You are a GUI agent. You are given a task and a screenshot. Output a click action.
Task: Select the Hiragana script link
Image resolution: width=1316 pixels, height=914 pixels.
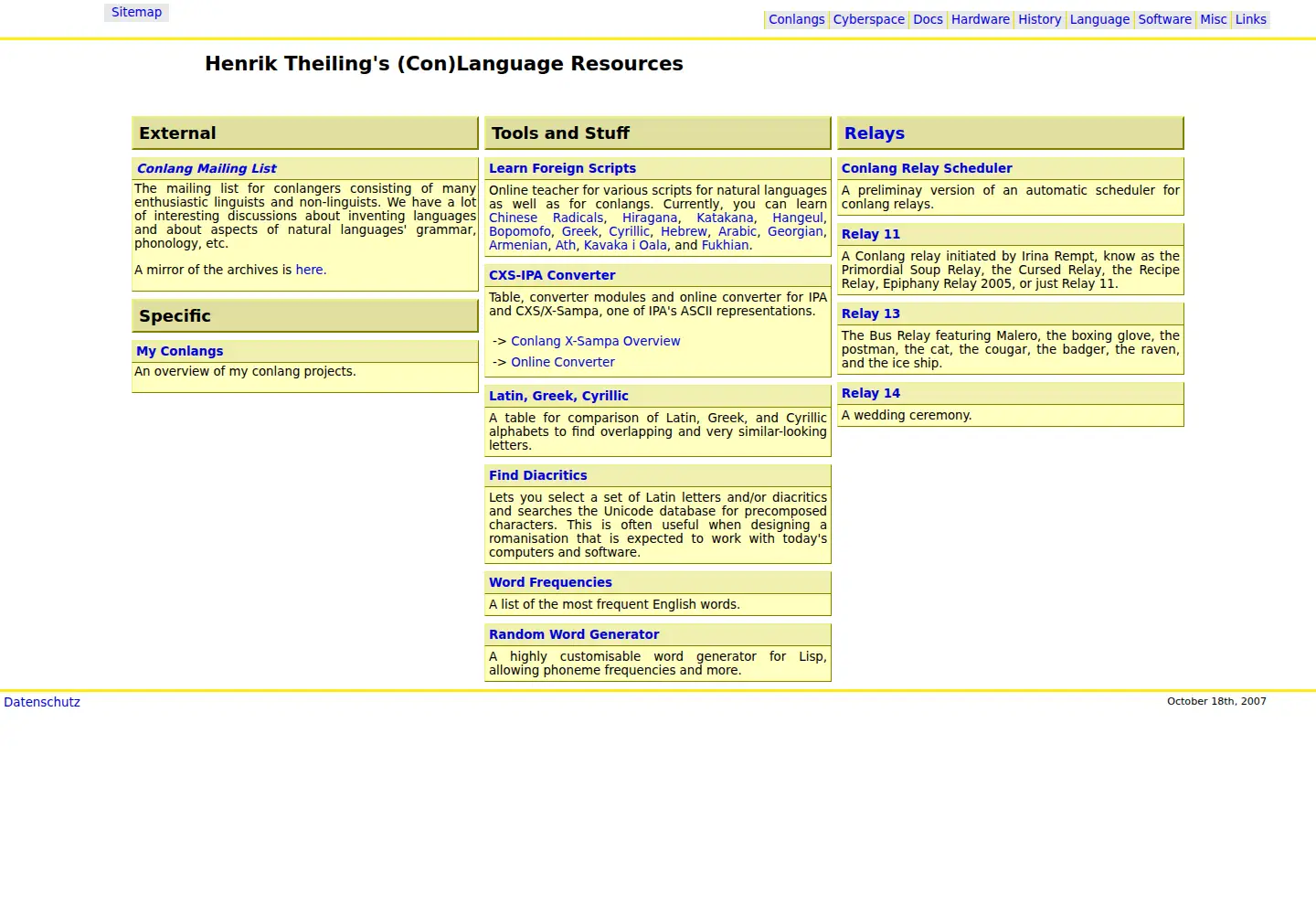(650, 218)
